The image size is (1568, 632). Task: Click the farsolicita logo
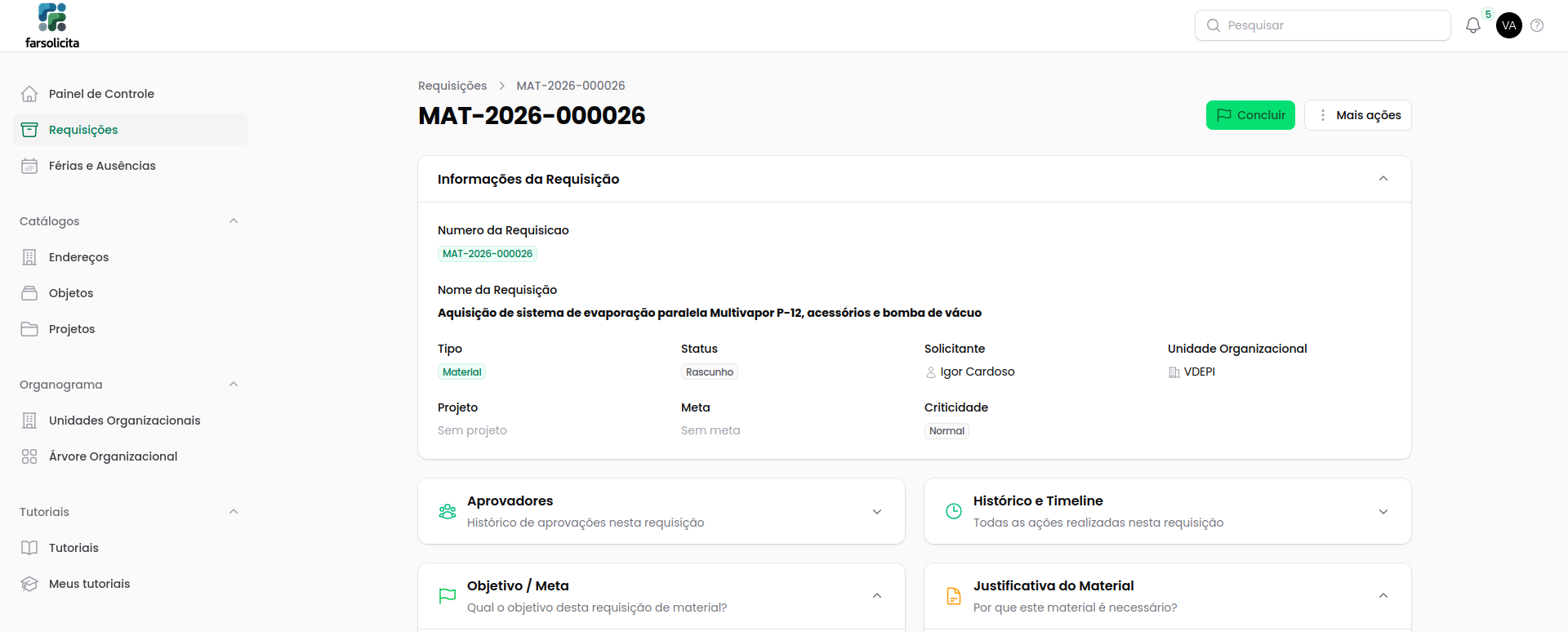coord(52,26)
